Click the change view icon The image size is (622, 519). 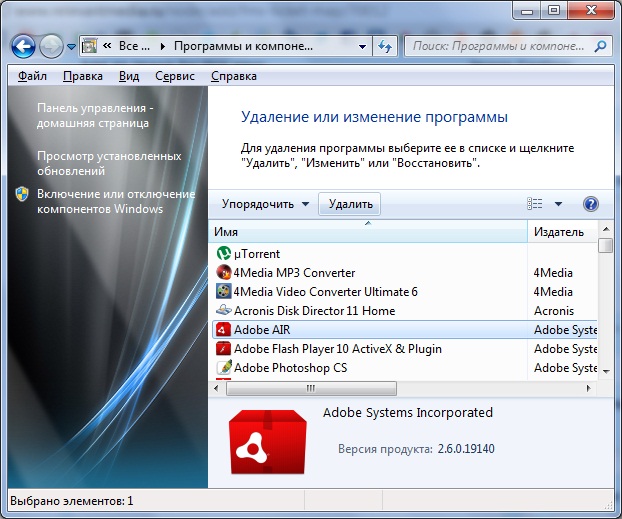coord(534,204)
